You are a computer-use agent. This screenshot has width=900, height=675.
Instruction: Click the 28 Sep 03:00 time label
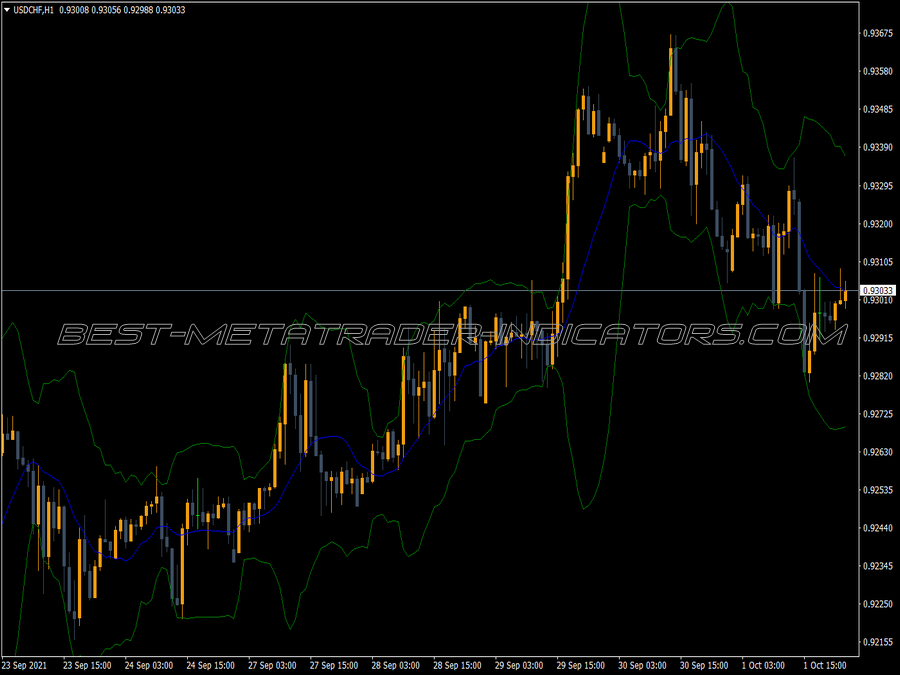(395, 665)
